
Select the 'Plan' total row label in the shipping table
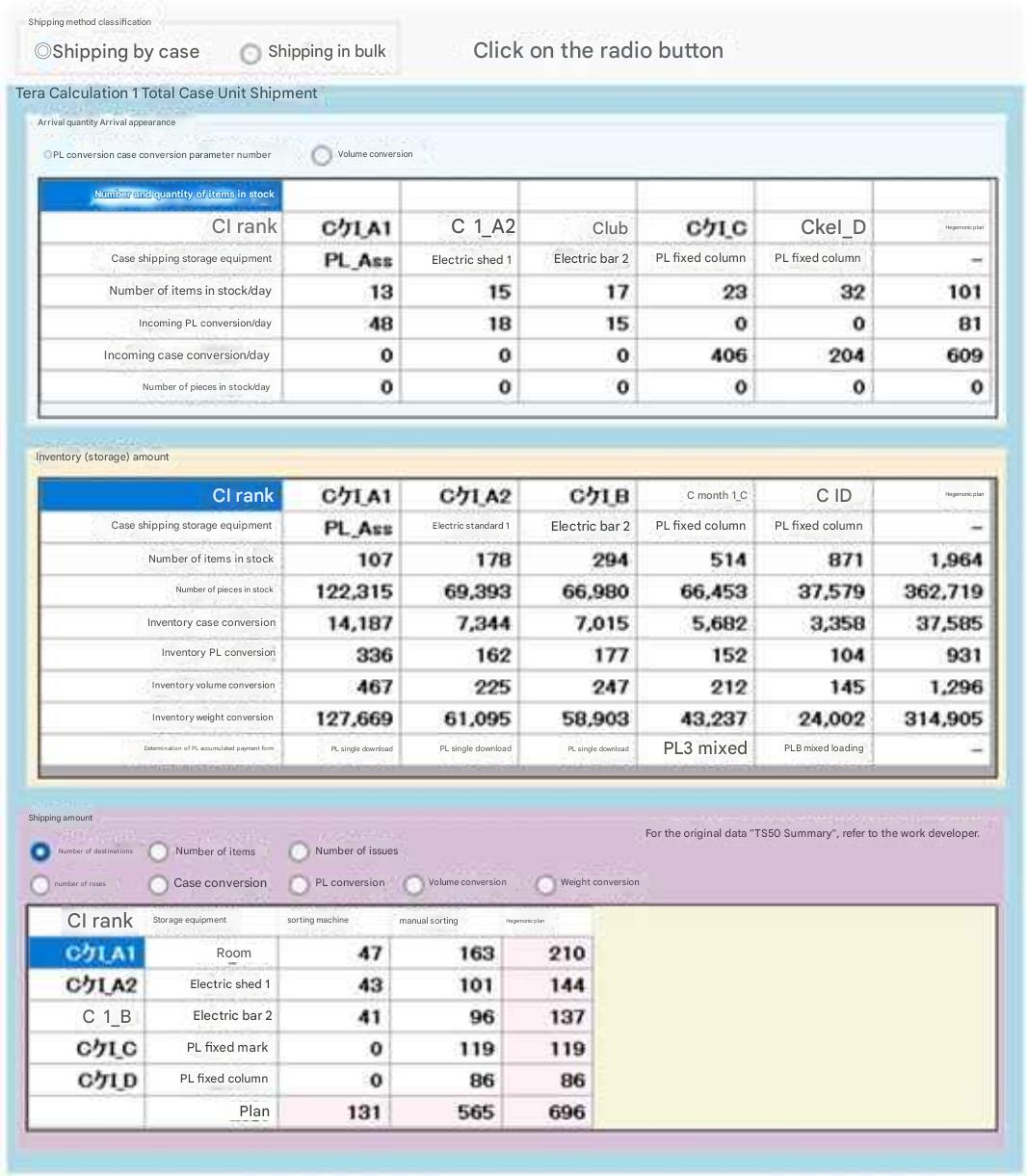tap(254, 1111)
